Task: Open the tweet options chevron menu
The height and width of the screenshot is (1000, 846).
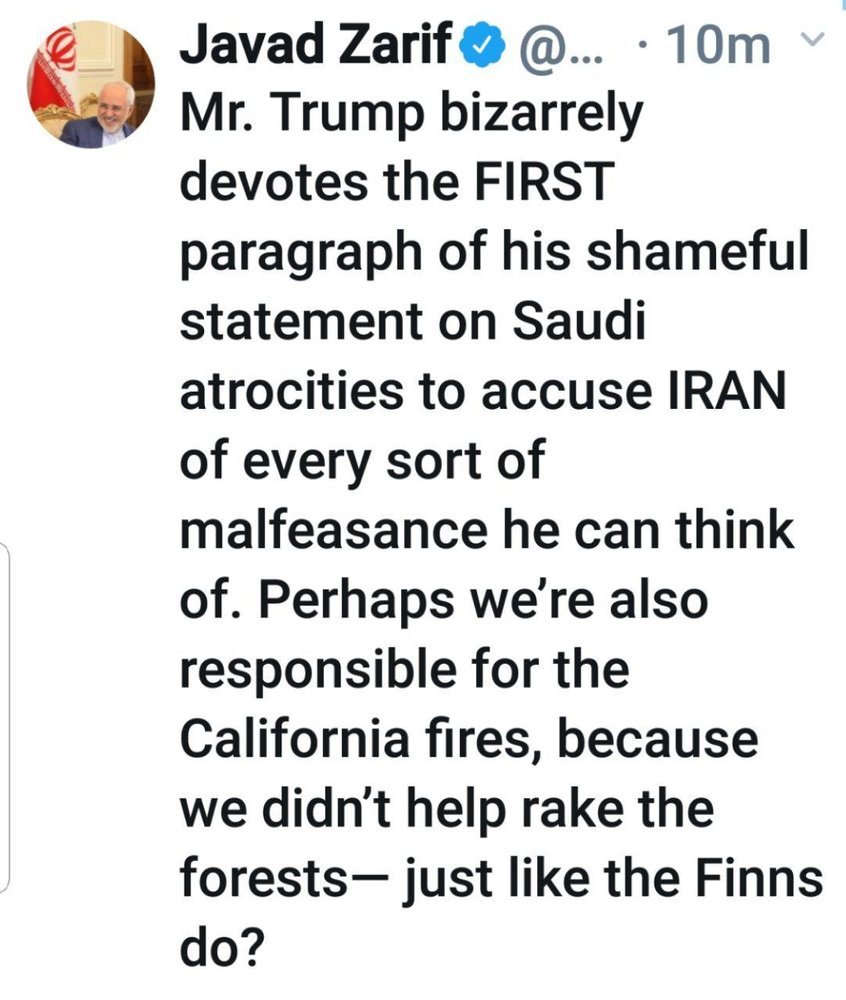Action: click(x=812, y=40)
